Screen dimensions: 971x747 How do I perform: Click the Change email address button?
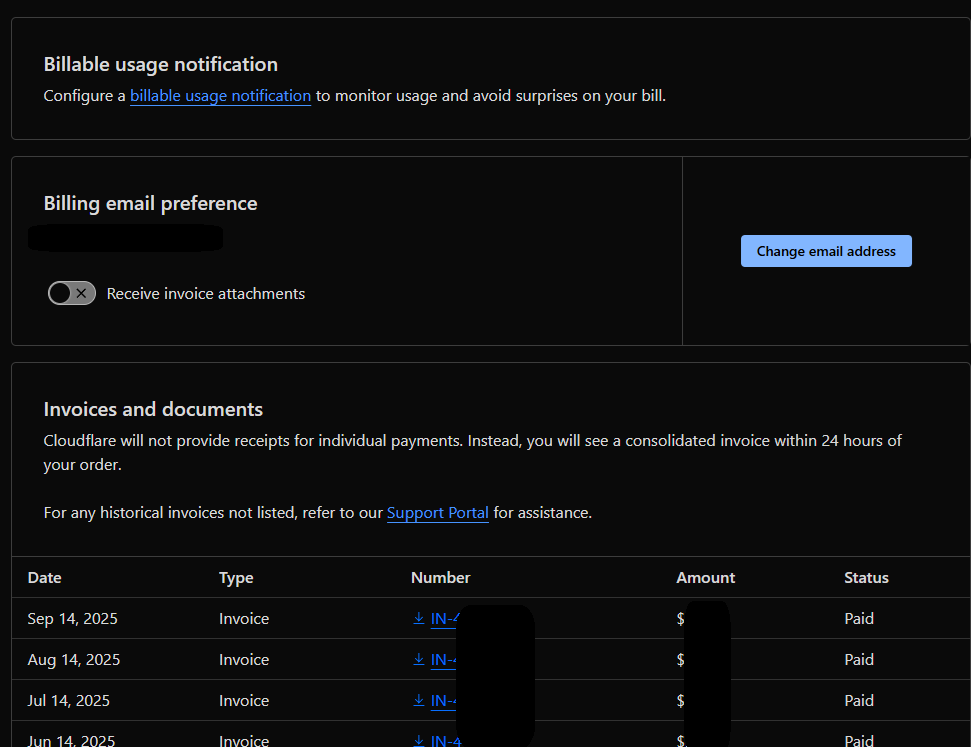pyautogui.click(x=826, y=251)
